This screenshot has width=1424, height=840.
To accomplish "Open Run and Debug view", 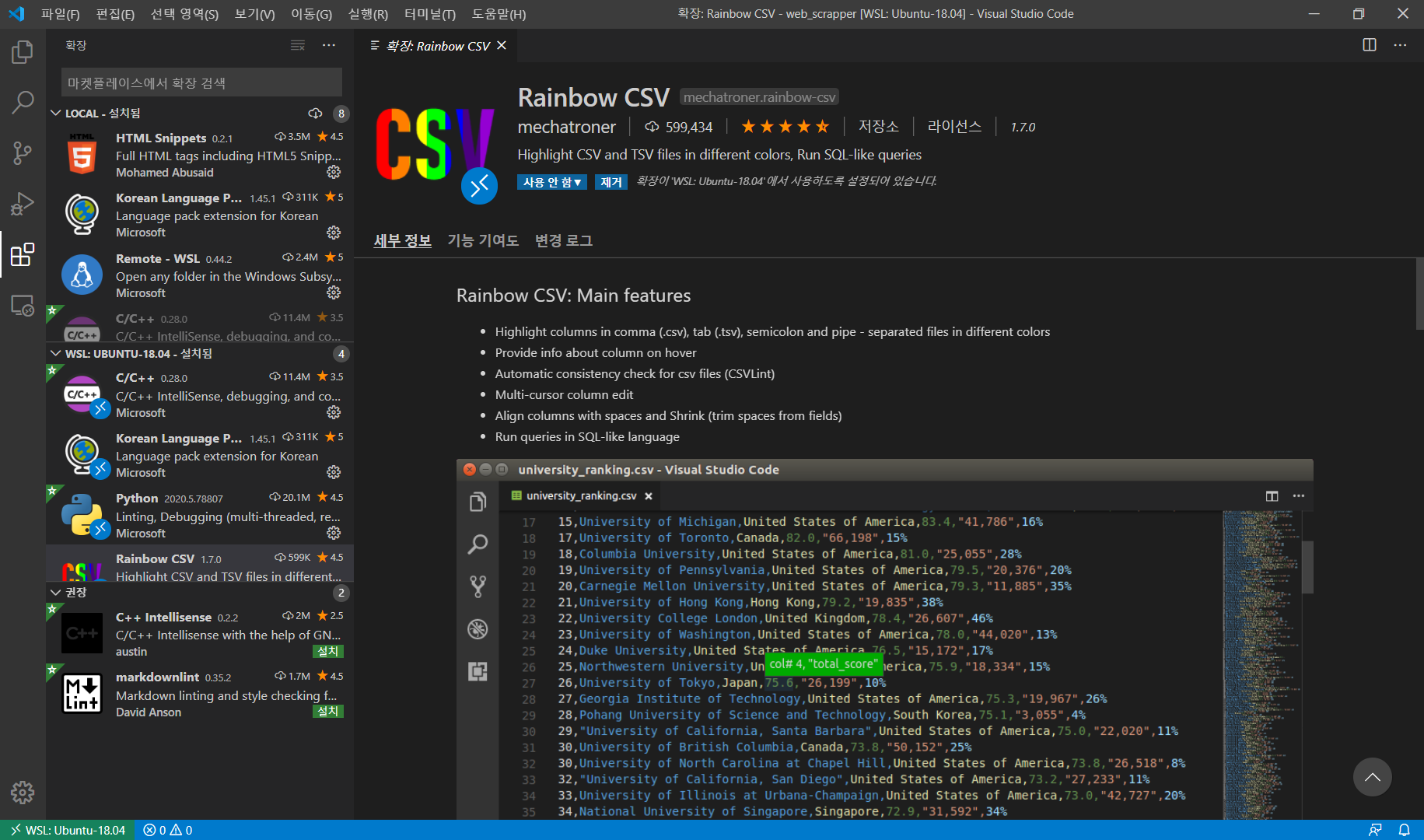I will (23, 204).
